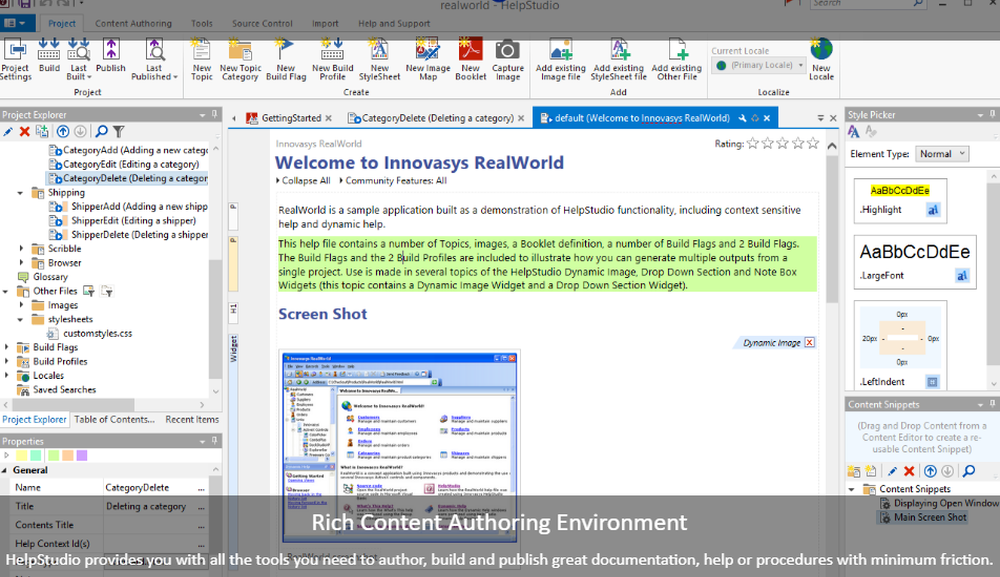The image size is (1000, 577).
Task: Create a New Build Flag
Action: (x=286, y=59)
